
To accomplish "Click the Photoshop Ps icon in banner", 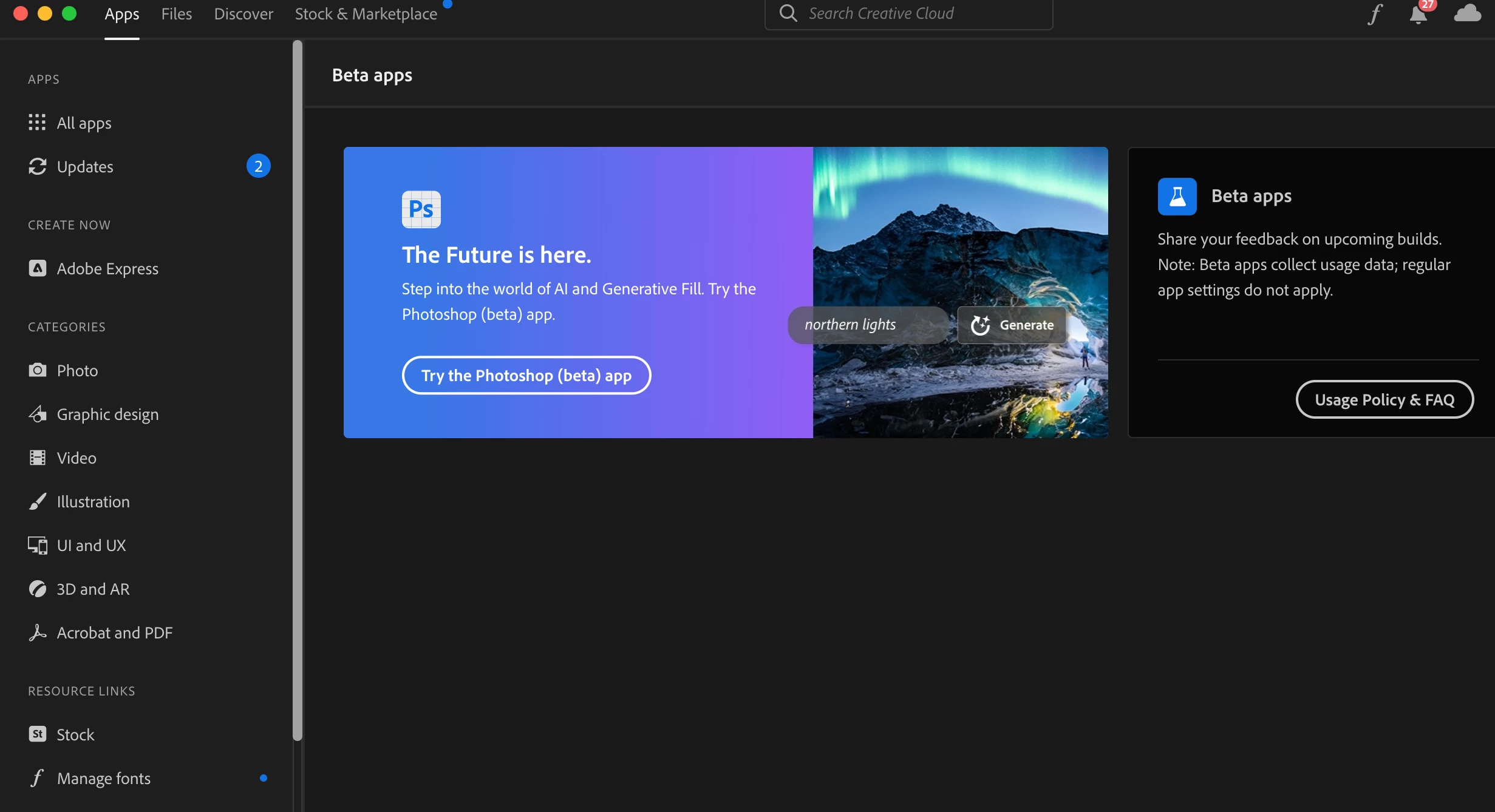I will [x=421, y=209].
